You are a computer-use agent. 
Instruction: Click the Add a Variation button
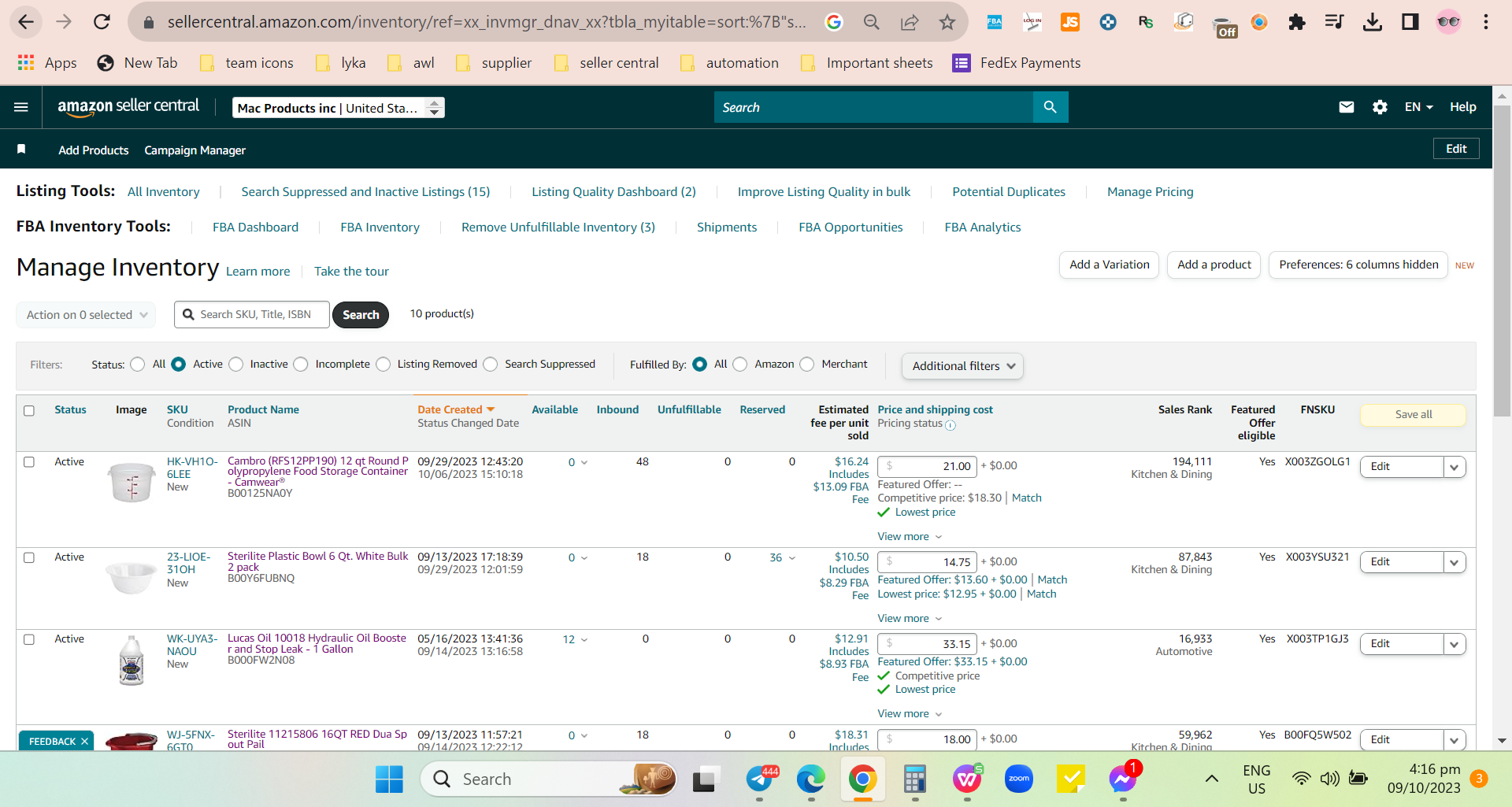1110,265
